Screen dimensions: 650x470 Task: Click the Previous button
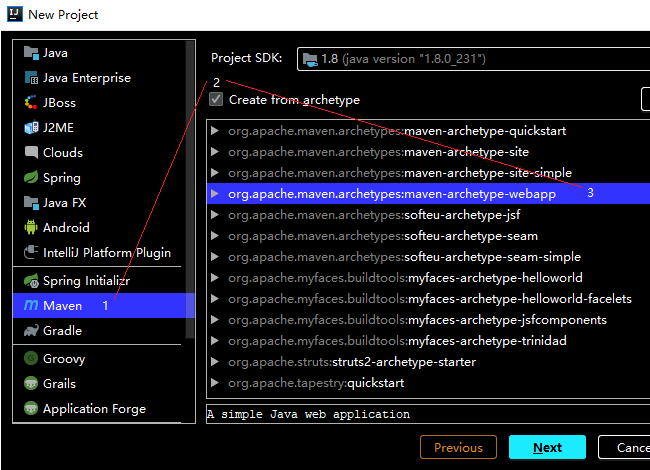pyautogui.click(x=458, y=447)
